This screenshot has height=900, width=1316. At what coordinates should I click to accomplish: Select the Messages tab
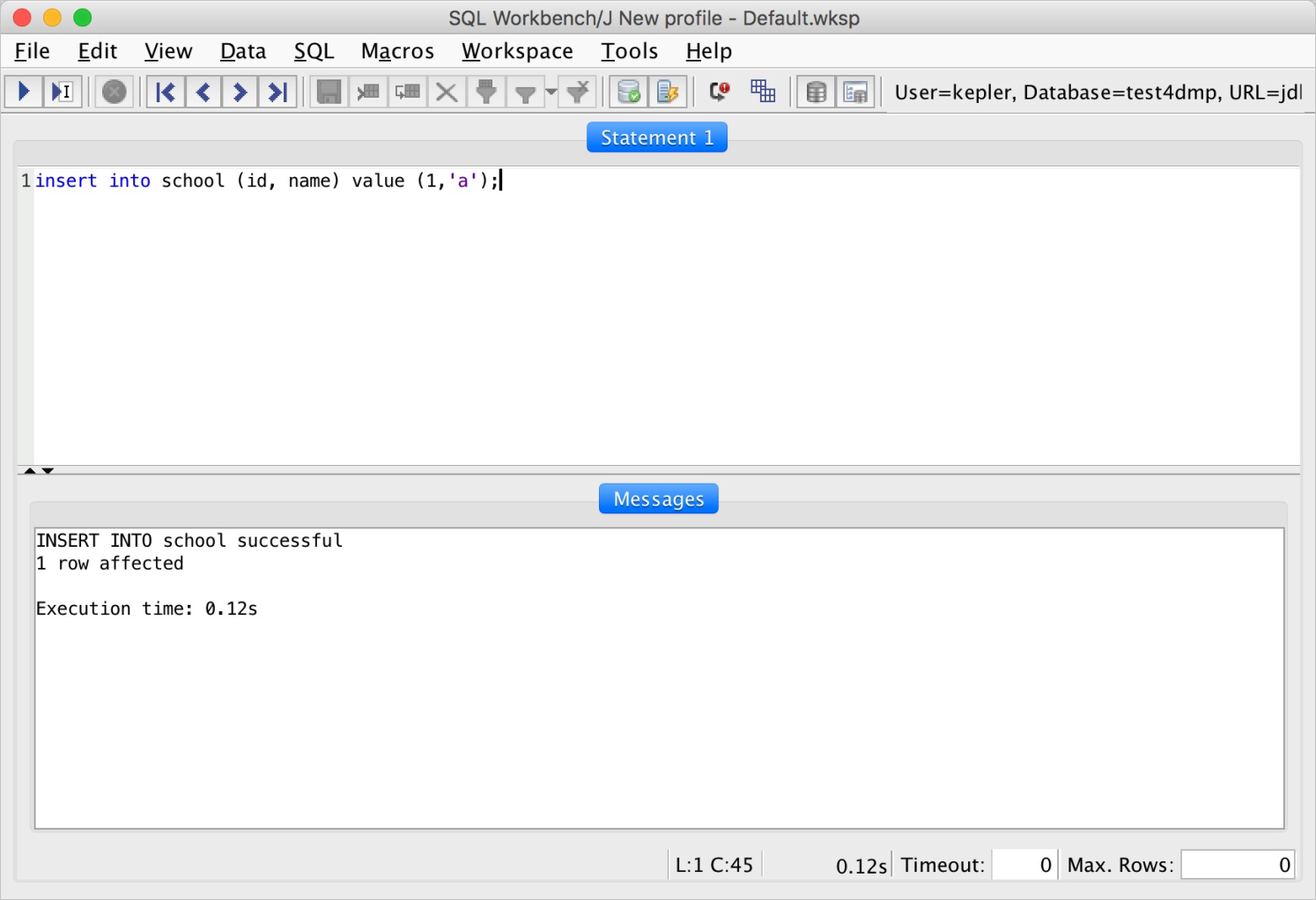pyautogui.click(x=659, y=498)
